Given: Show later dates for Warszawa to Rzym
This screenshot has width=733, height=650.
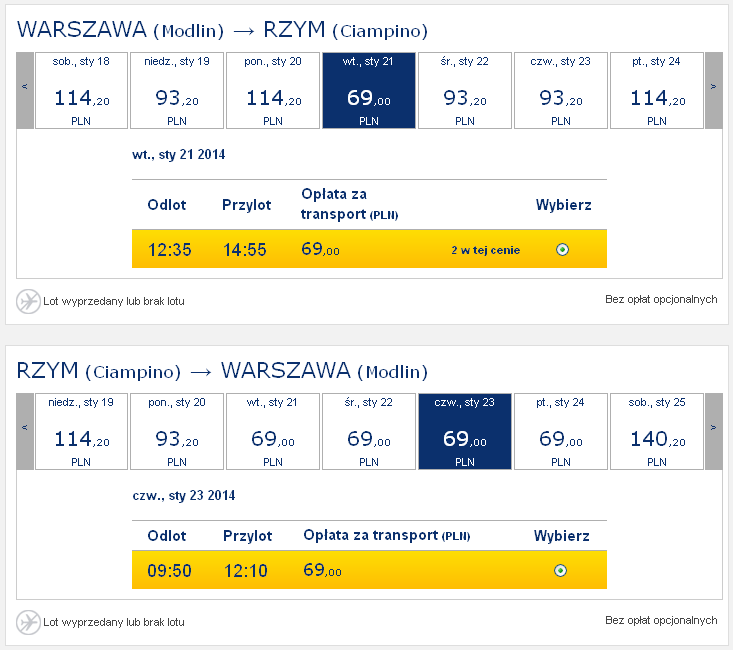Looking at the screenshot, I should (x=713, y=90).
